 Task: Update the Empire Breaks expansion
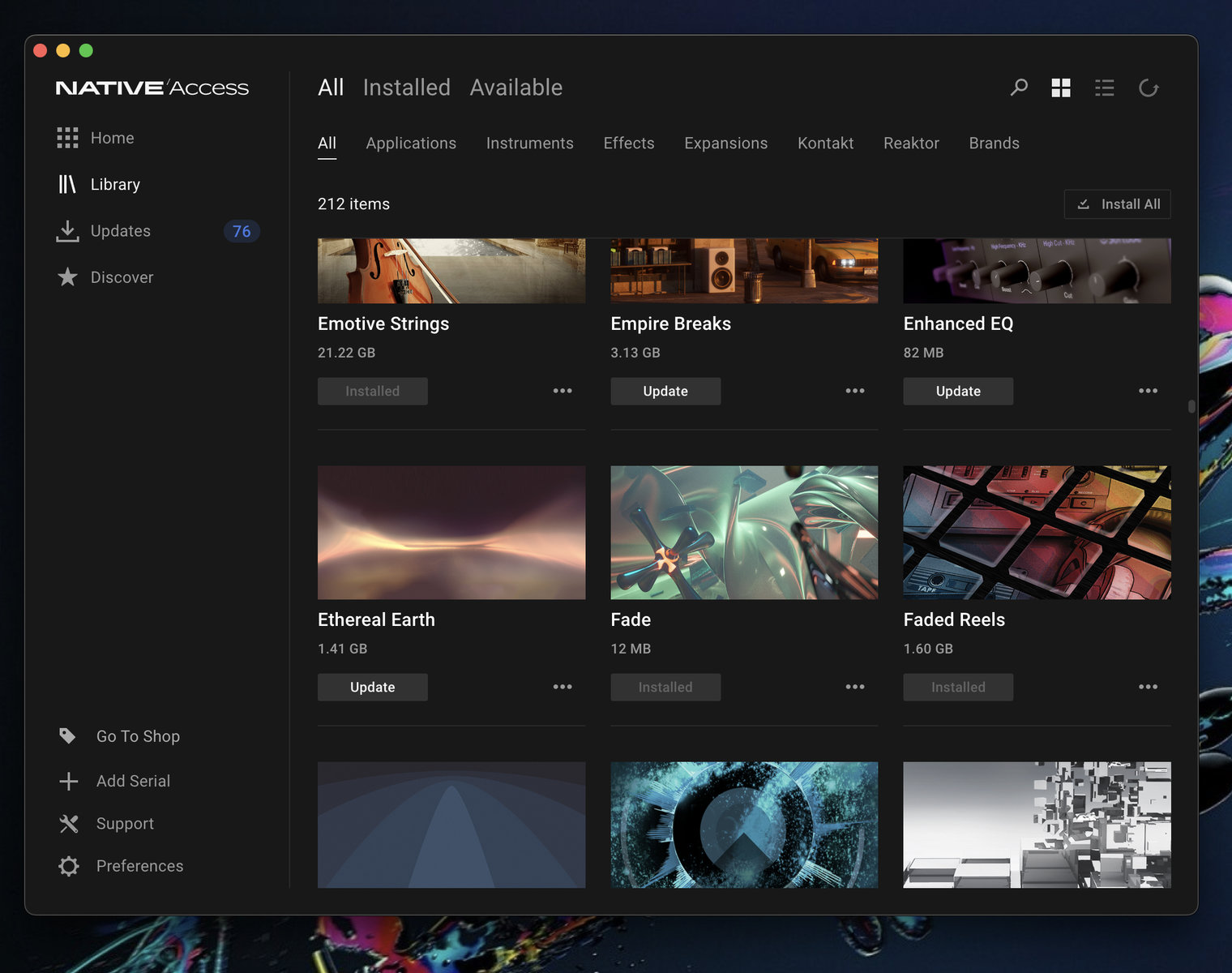(x=665, y=391)
